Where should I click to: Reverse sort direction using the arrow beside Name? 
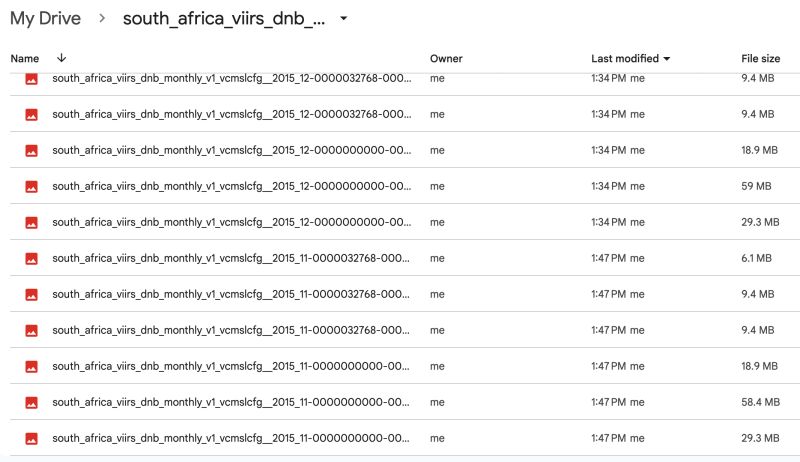[x=61, y=58]
